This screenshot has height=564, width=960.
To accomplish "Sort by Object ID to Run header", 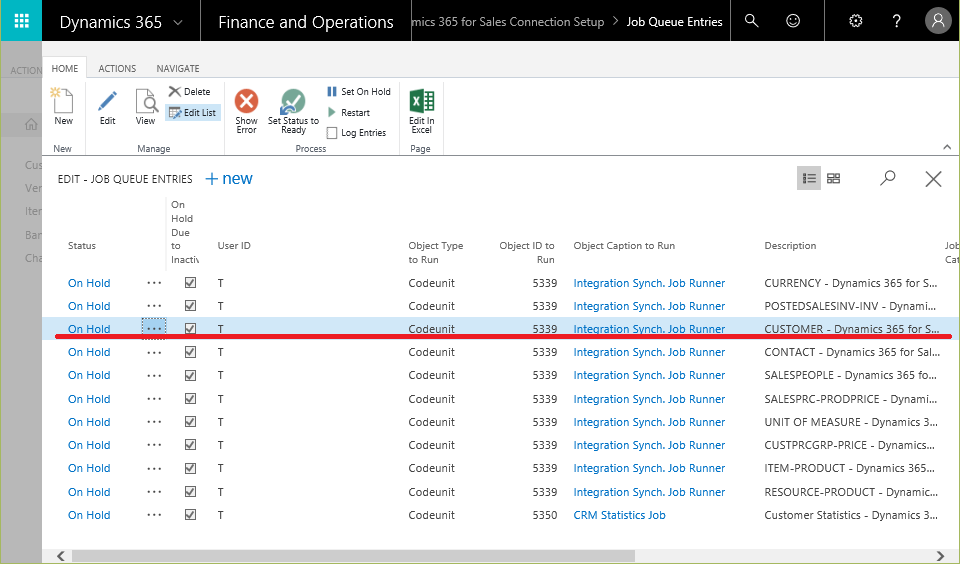I will (x=527, y=252).
